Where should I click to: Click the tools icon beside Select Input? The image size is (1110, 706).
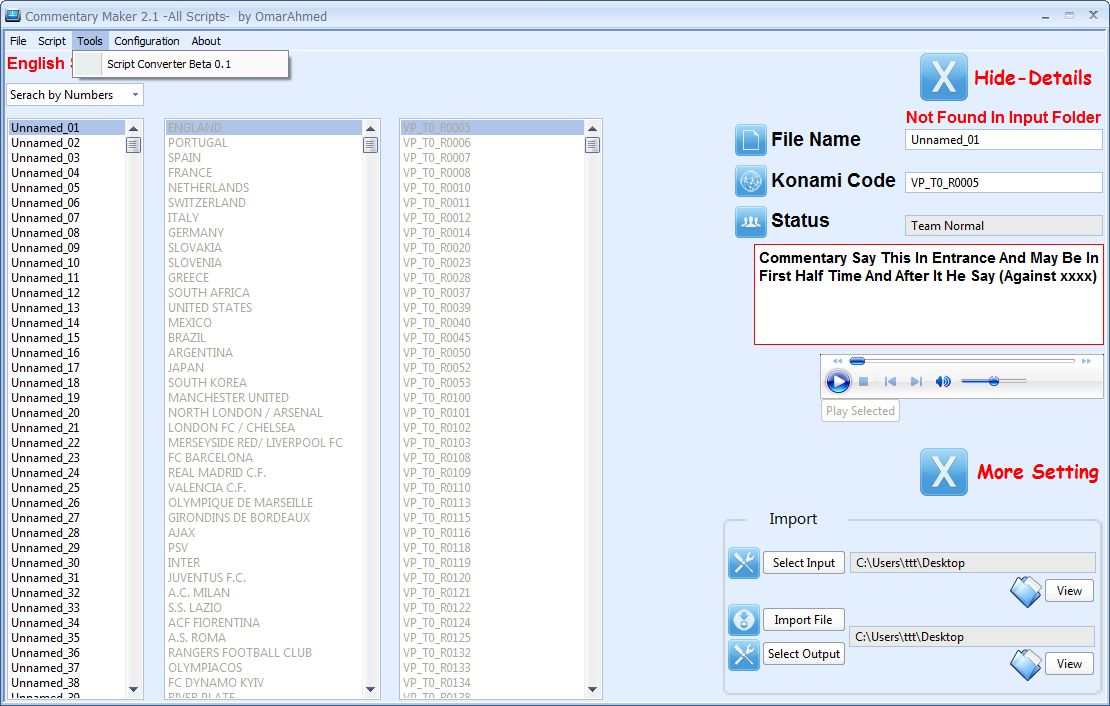pos(744,563)
